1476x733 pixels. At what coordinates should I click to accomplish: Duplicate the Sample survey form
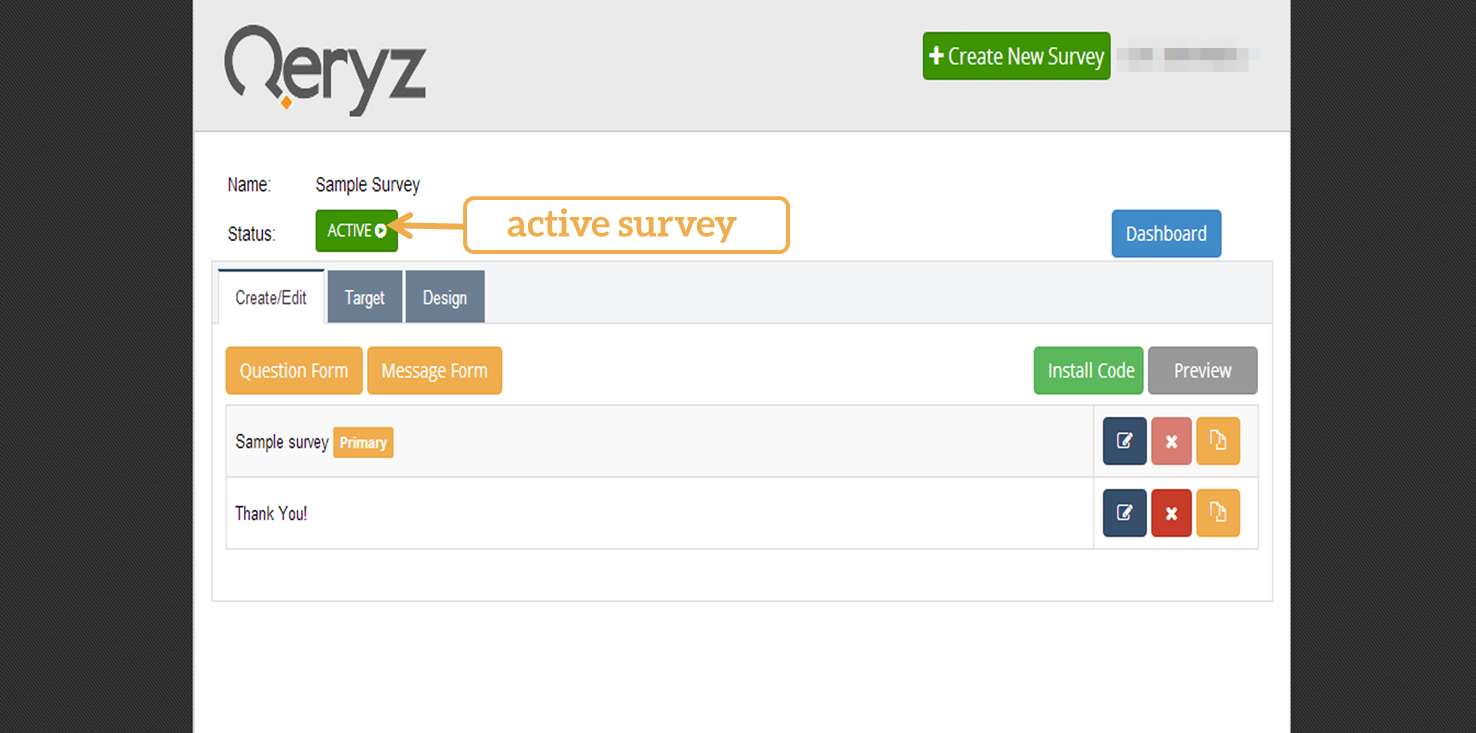[1217, 441]
